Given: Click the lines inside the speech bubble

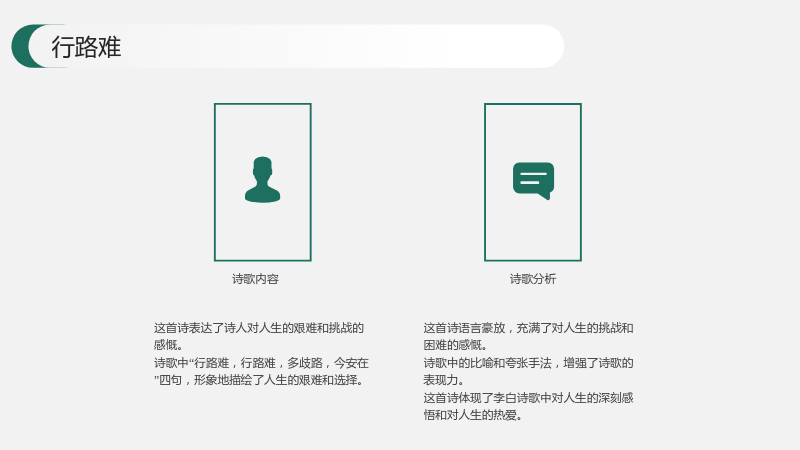Looking at the screenshot, I should tap(533, 178).
